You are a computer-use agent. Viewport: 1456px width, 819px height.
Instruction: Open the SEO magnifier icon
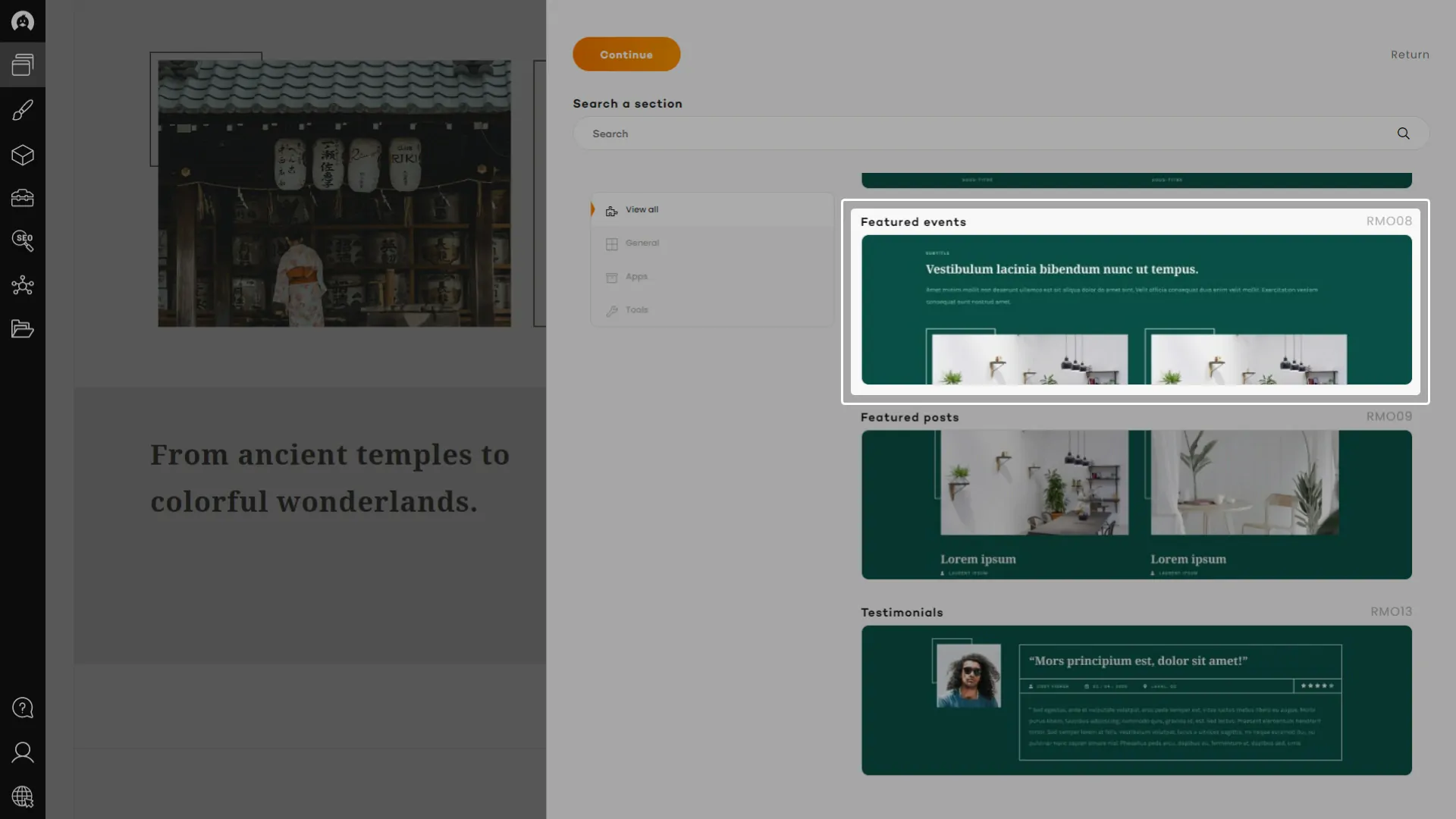[x=22, y=241]
